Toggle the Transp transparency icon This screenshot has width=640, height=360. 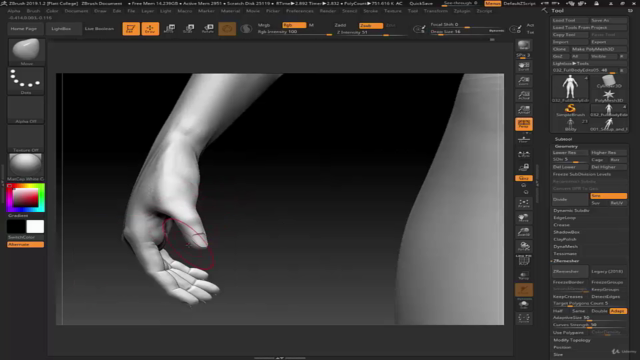click(524, 276)
